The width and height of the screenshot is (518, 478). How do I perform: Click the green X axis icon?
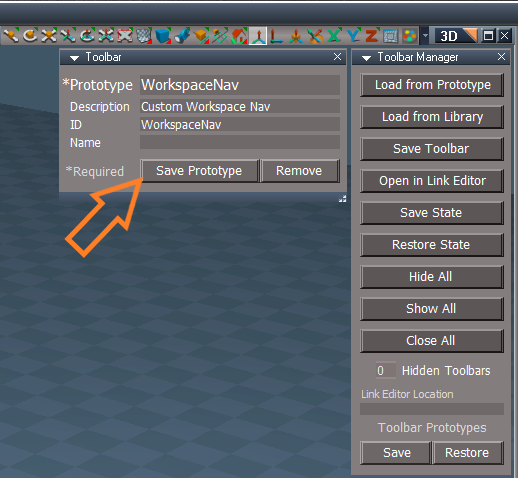click(334, 35)
